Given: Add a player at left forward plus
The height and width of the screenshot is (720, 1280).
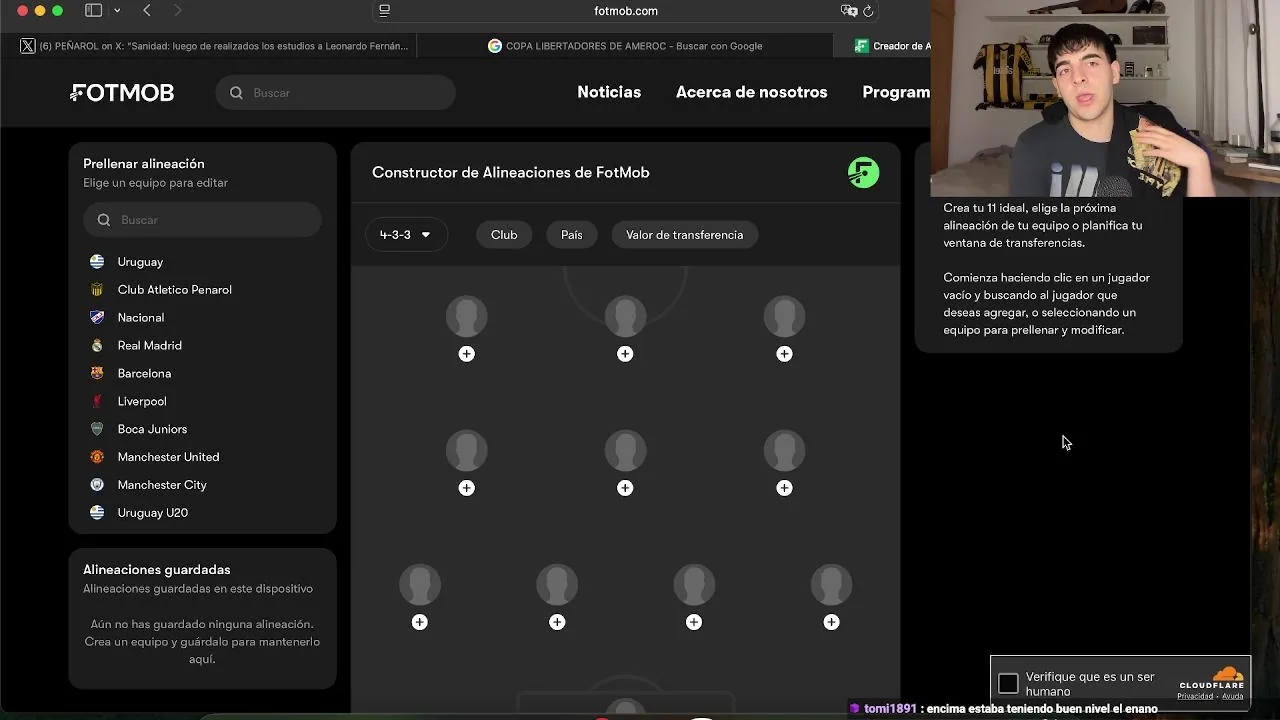Looking at the screenshot, I should coord(466,354).
